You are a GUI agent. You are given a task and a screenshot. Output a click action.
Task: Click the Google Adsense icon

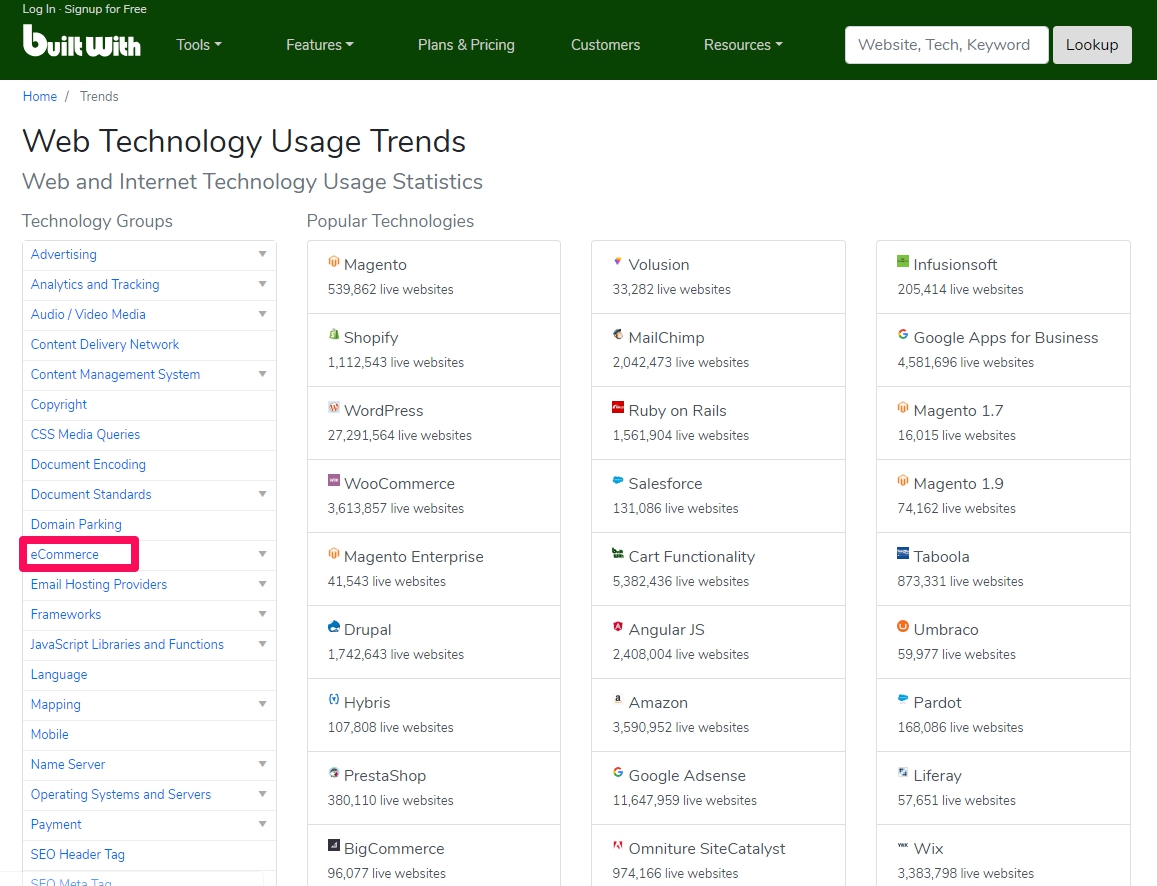tap(618, 774)
